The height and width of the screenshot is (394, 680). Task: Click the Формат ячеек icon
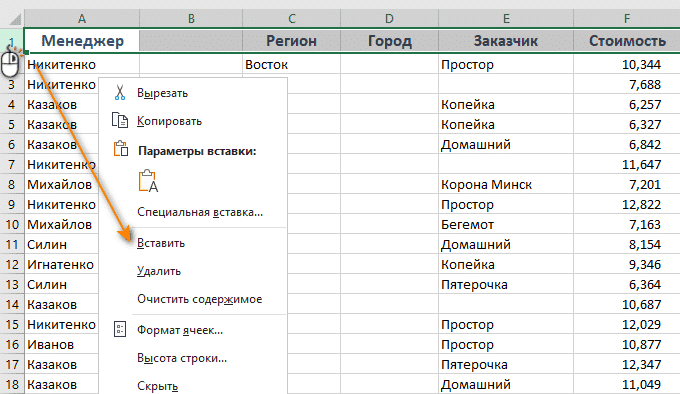coord(120,329)
